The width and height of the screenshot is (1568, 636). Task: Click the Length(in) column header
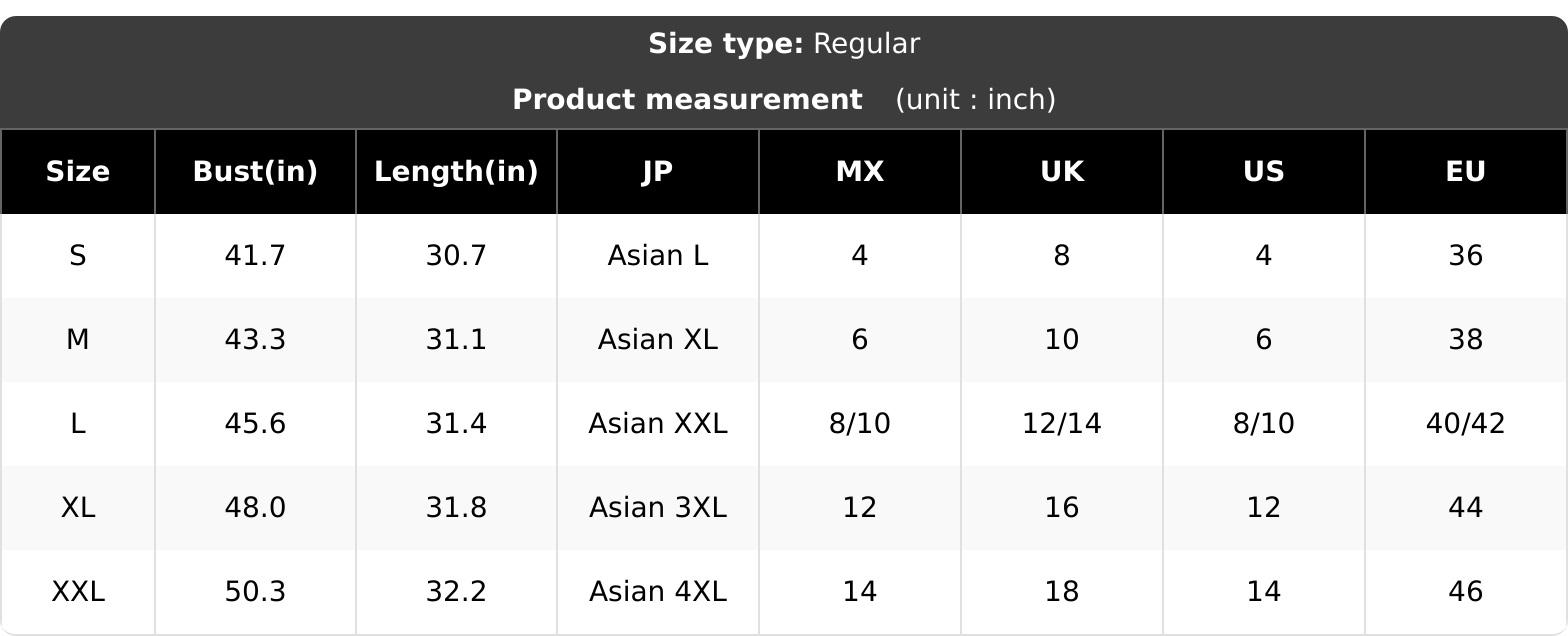456,172
